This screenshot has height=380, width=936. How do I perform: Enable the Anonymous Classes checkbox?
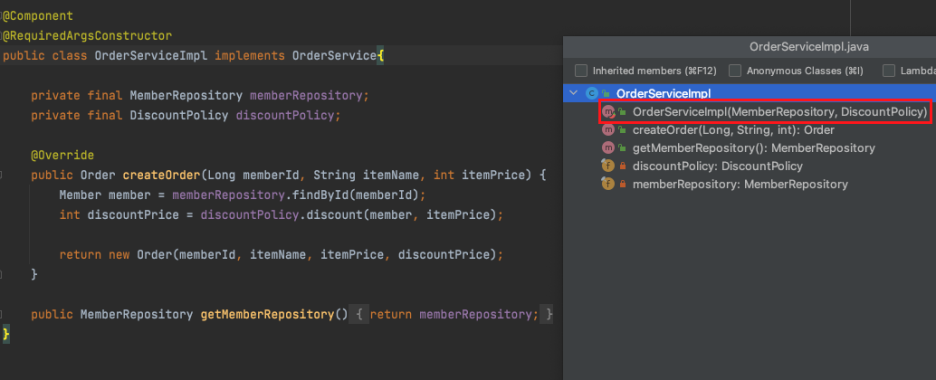[x=735, y=71]
